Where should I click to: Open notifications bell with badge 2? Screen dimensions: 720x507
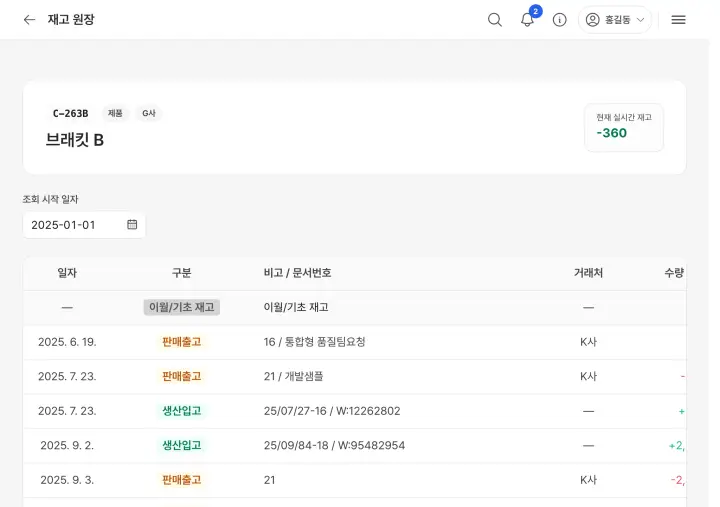coord(528,20)
